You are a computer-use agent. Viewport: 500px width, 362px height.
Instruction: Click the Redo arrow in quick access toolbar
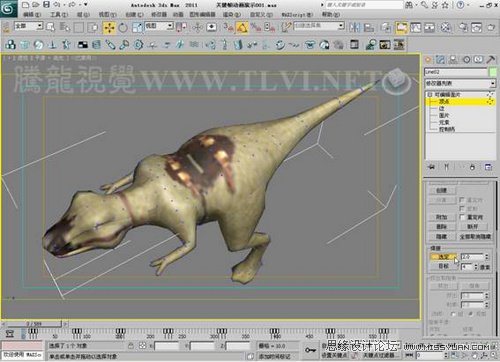pos(72,5)
